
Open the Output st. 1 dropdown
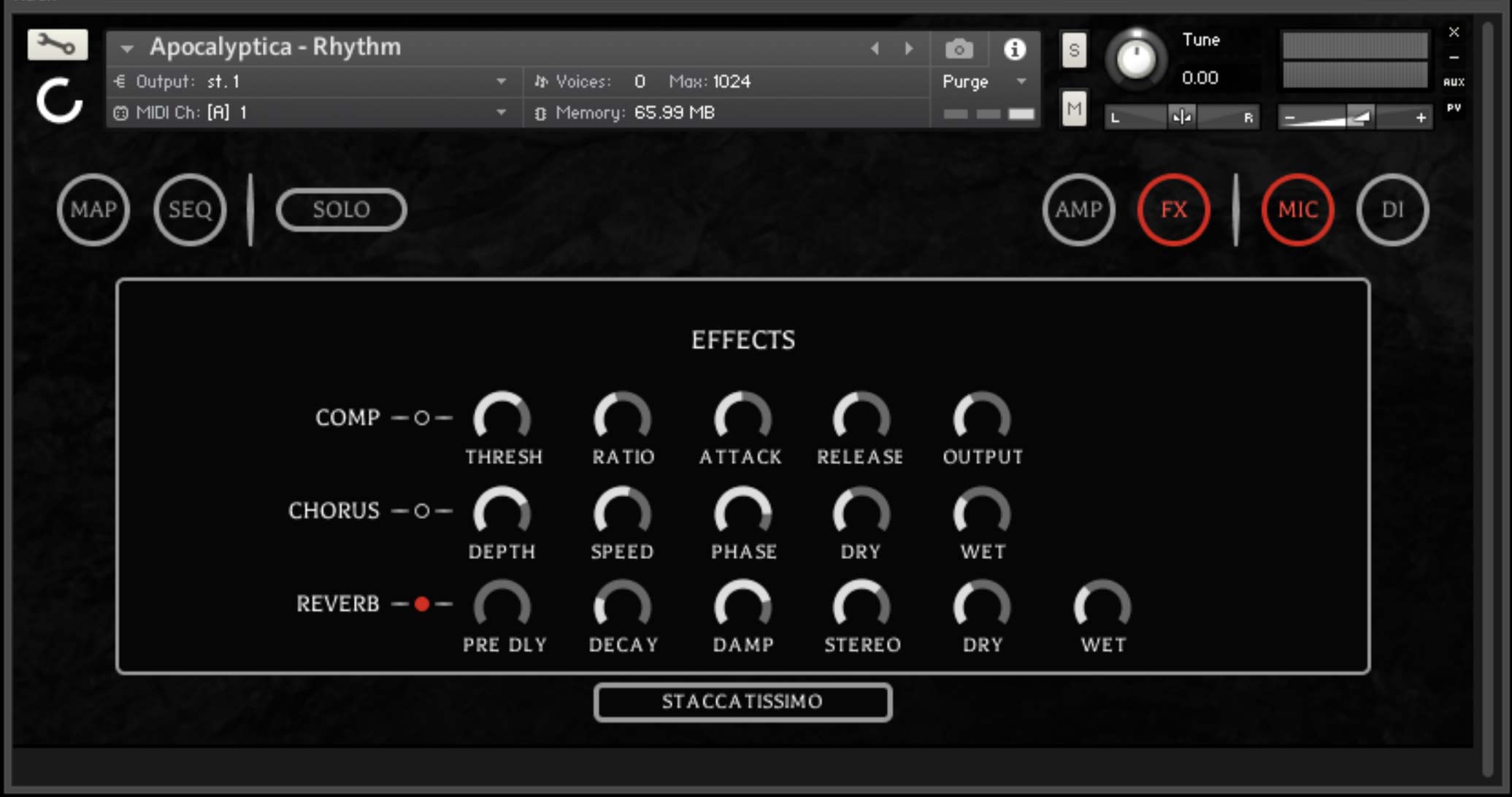pyautogui.click(x=501, y=81)
